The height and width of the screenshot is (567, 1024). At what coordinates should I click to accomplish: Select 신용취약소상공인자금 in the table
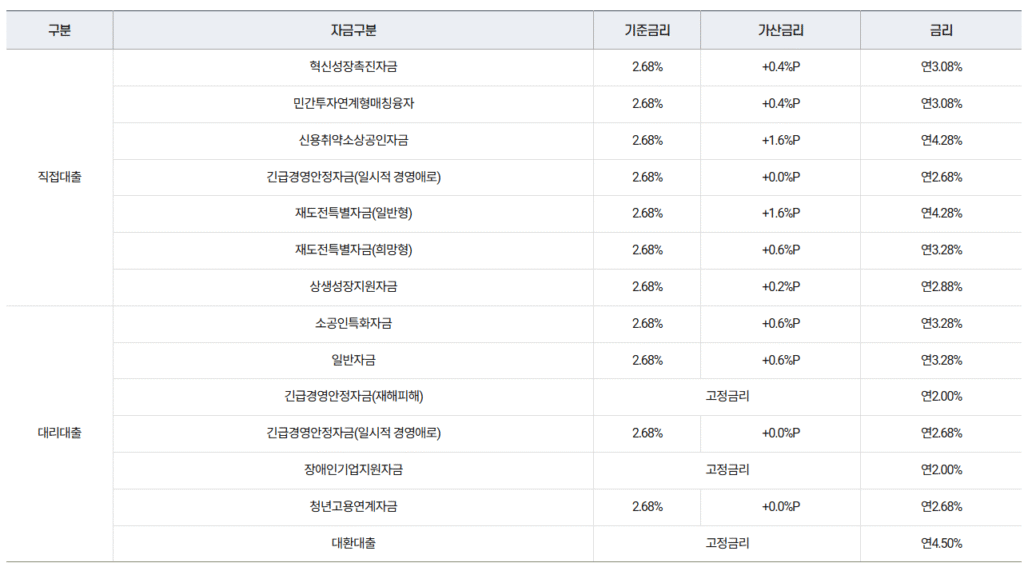coord(353,140)
